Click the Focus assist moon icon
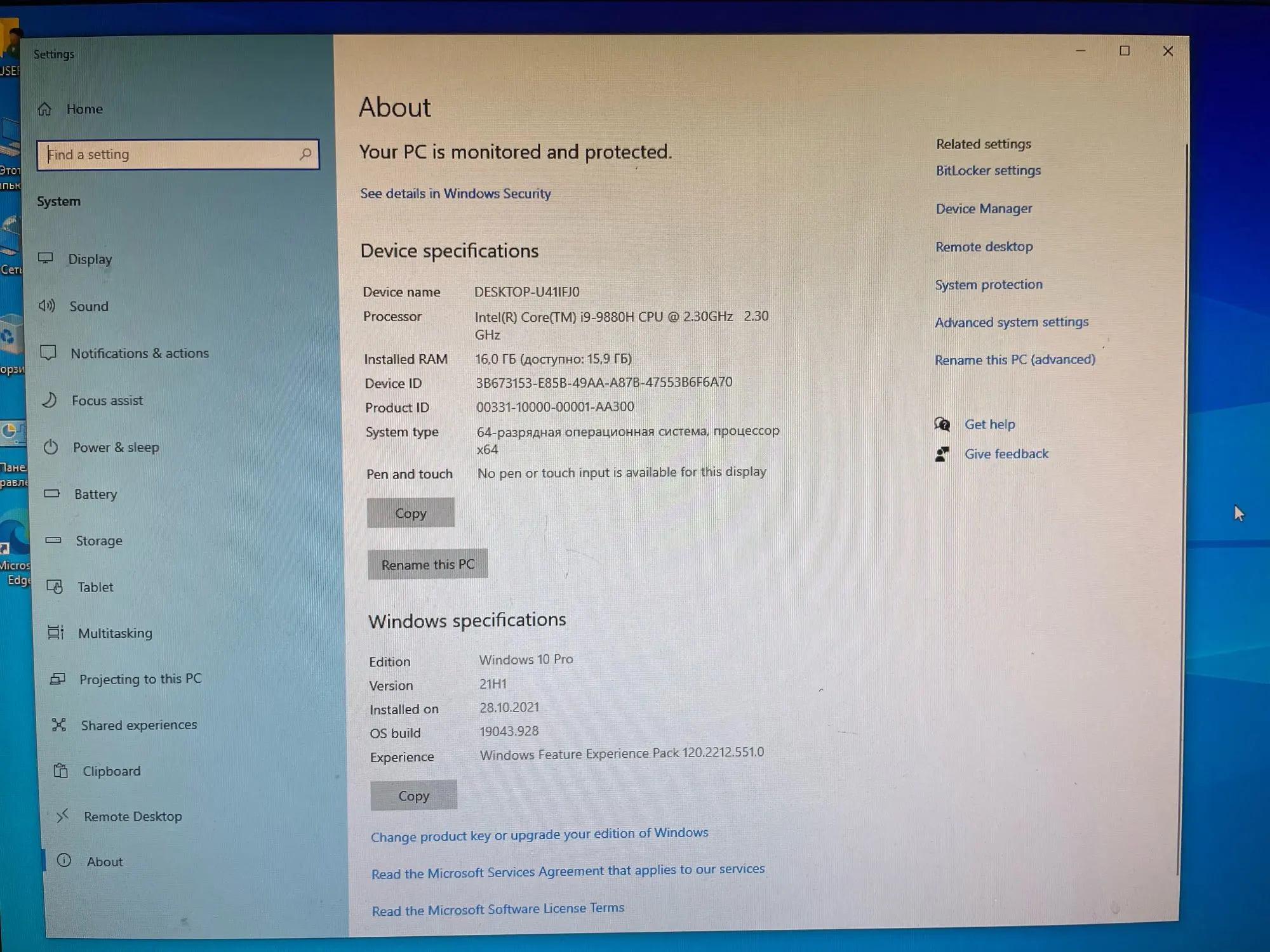Screen dimensions: 1270x952 coord(50,400)
